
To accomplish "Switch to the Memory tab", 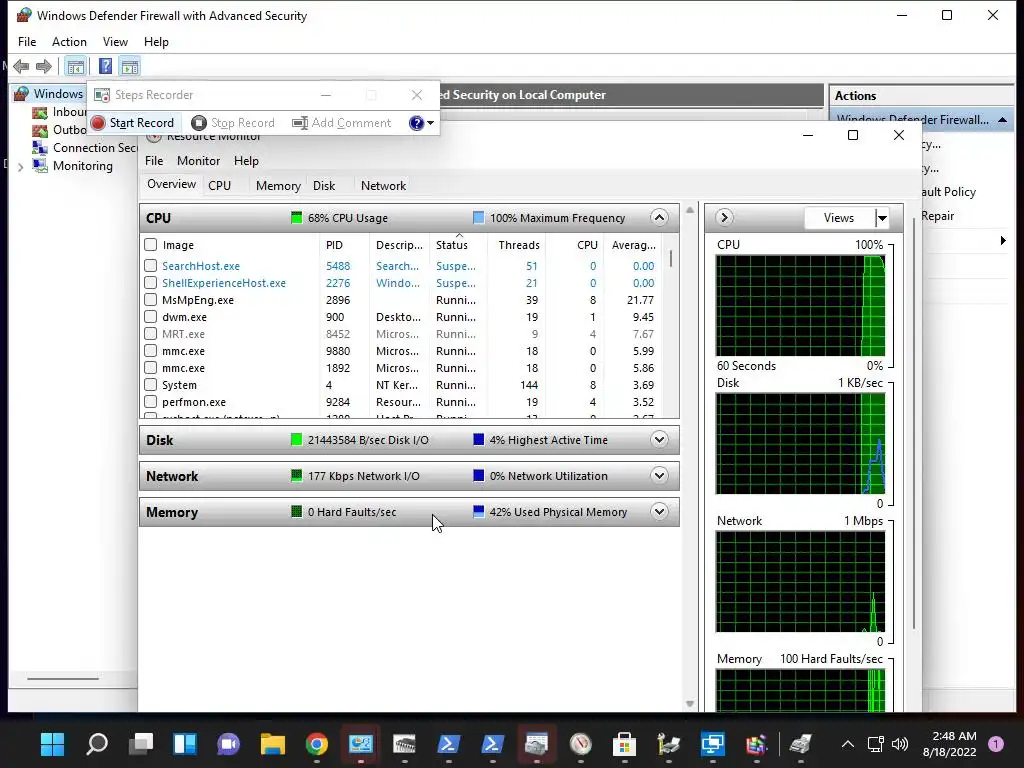I will click(x=278, y=185).
